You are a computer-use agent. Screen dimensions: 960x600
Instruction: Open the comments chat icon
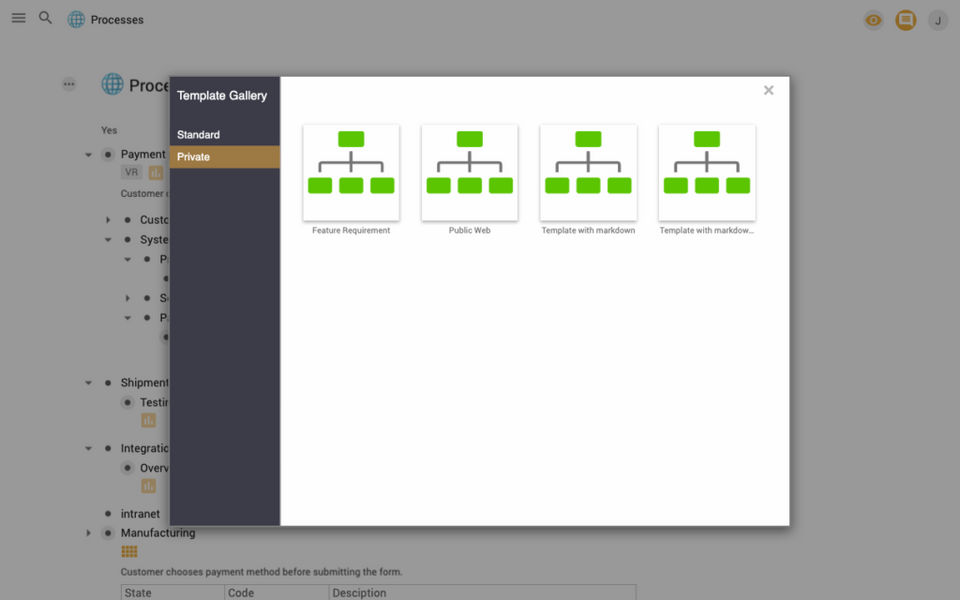906,20
